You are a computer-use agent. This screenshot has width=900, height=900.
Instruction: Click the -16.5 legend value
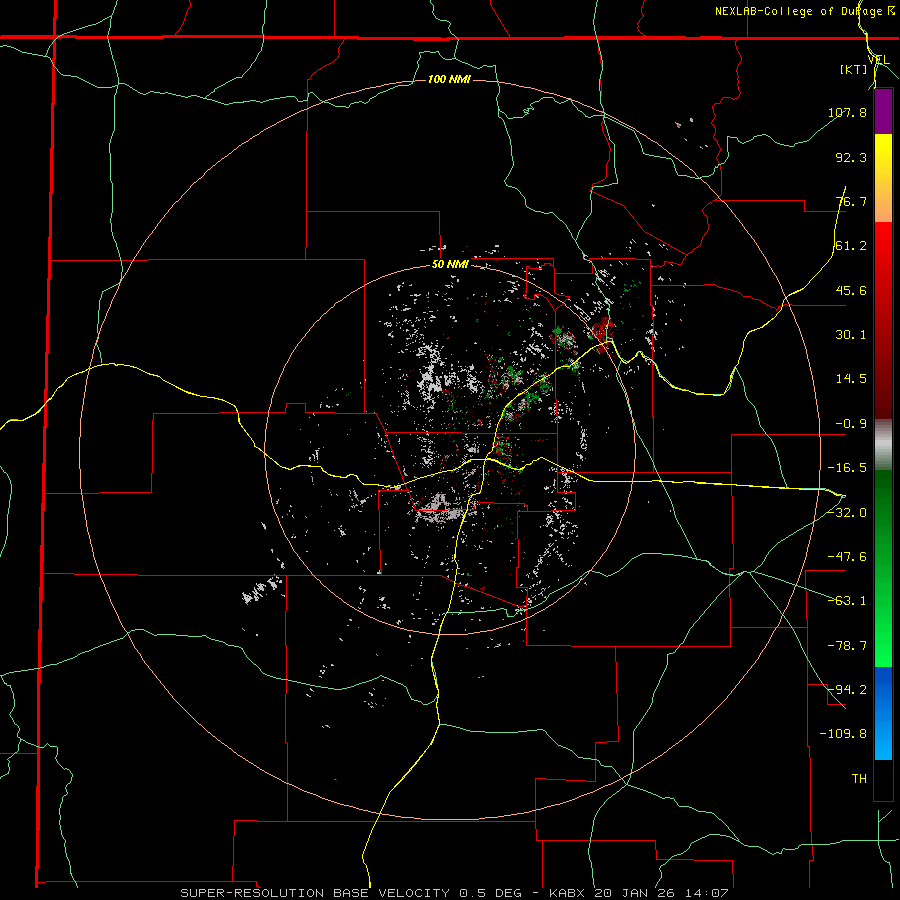tap(847, 468)
